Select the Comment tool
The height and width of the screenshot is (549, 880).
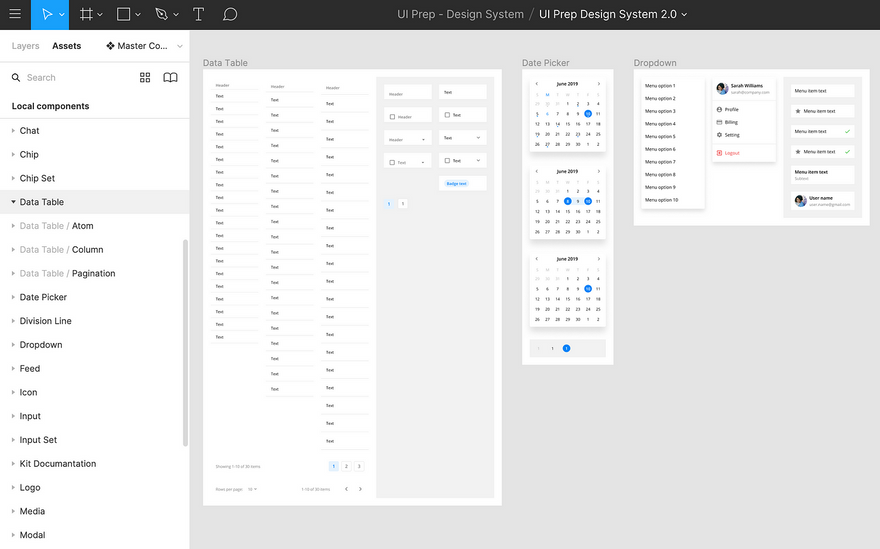230,14
